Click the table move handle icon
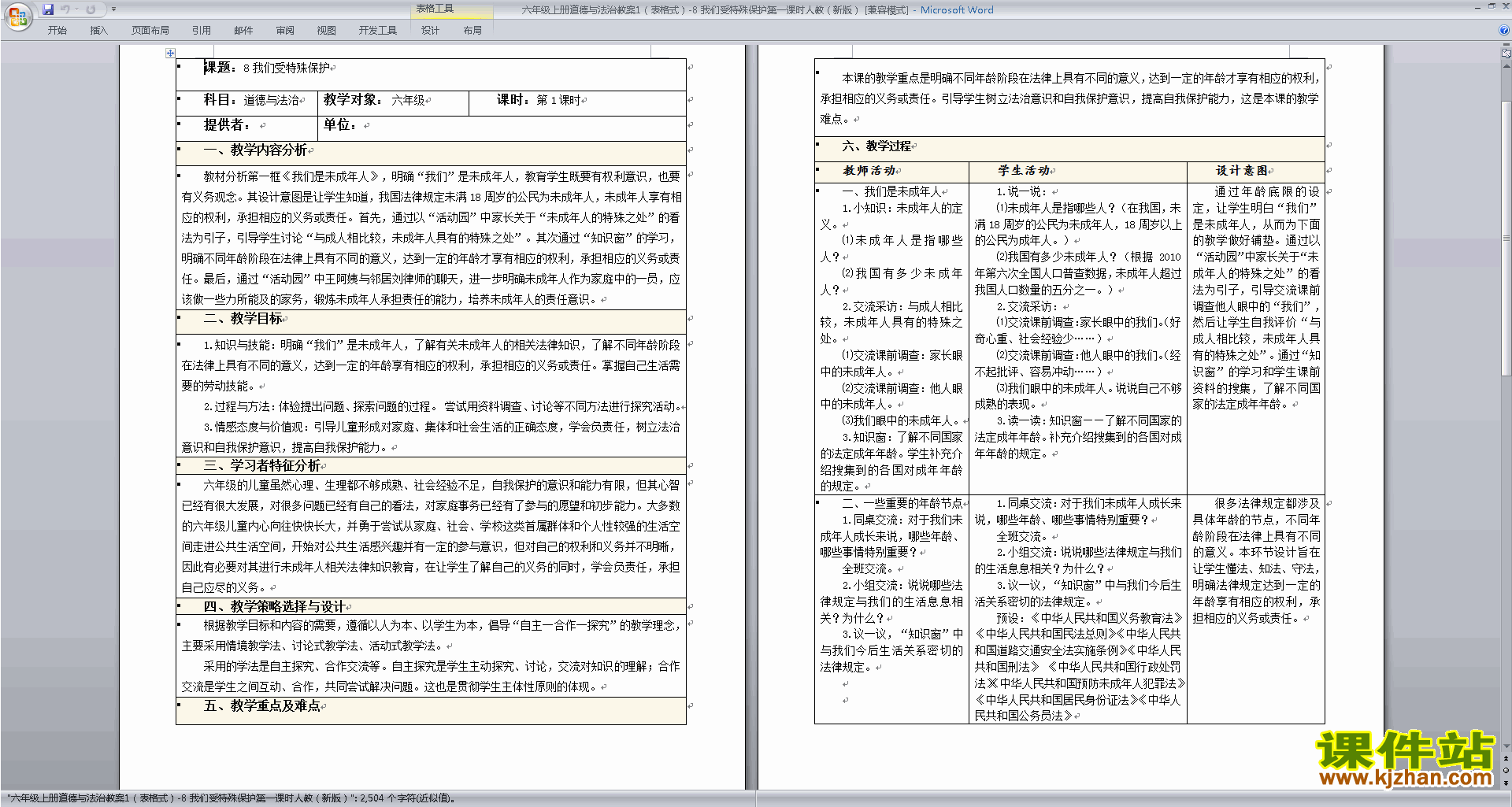Image resolution: width=1512 pixels, height=807 pixels. 170,53
